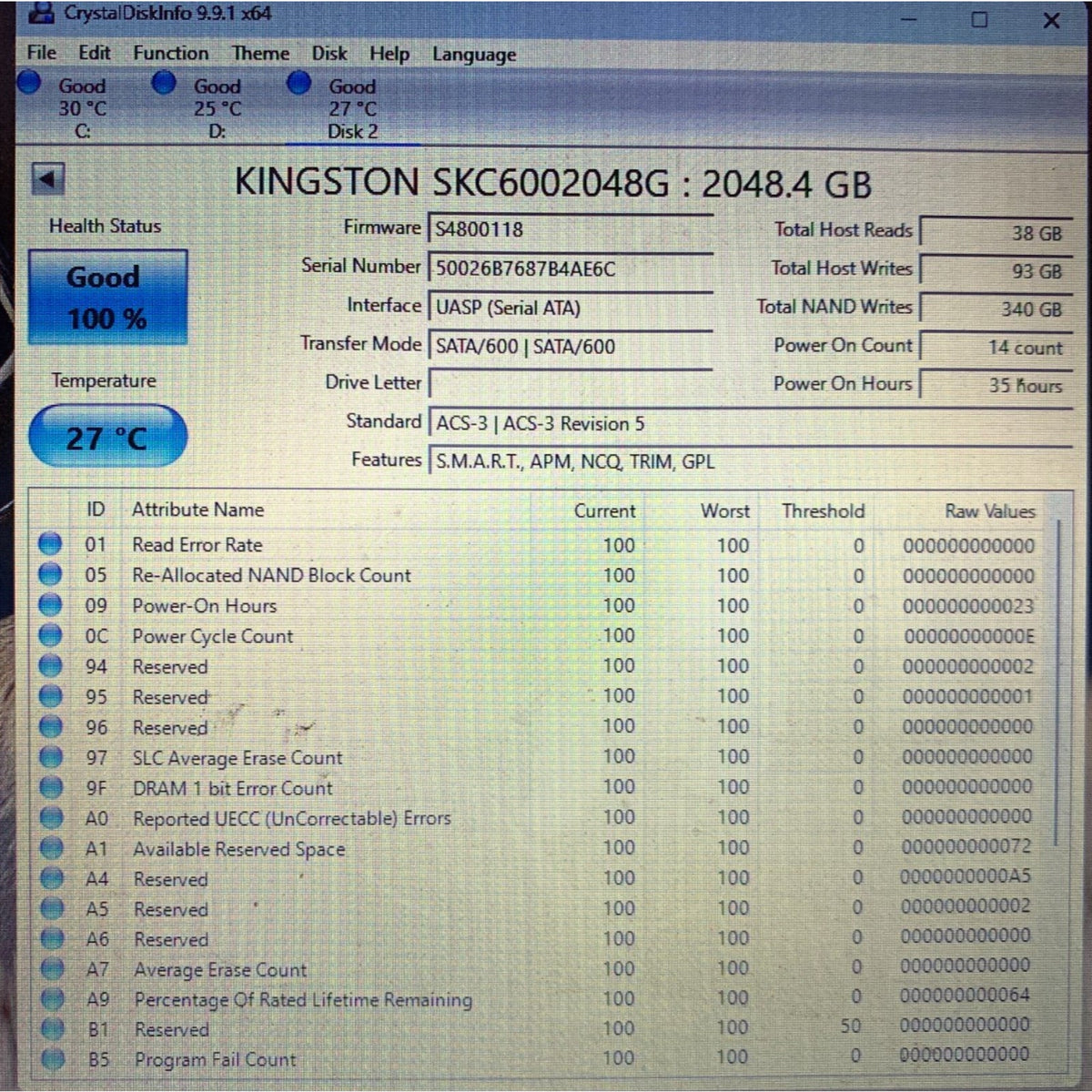
Task: Close the CrystalDiskInfo window
Action: click(1051, 20)
